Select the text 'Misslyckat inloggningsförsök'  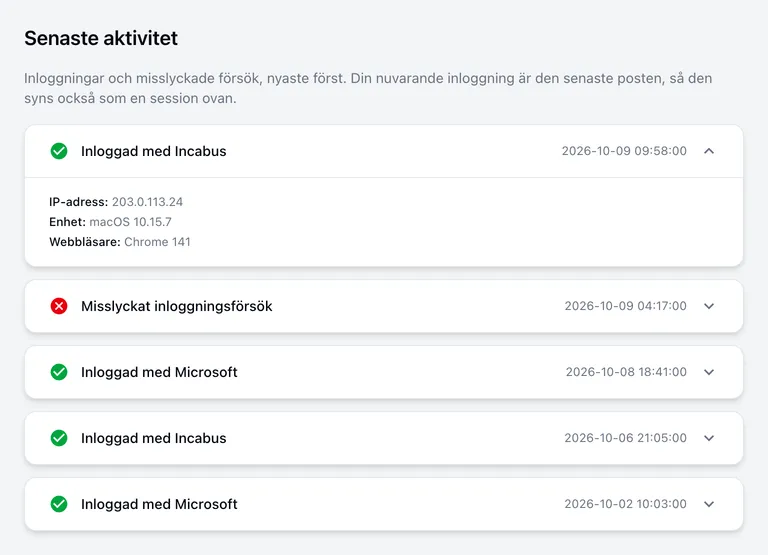point(176,306)
